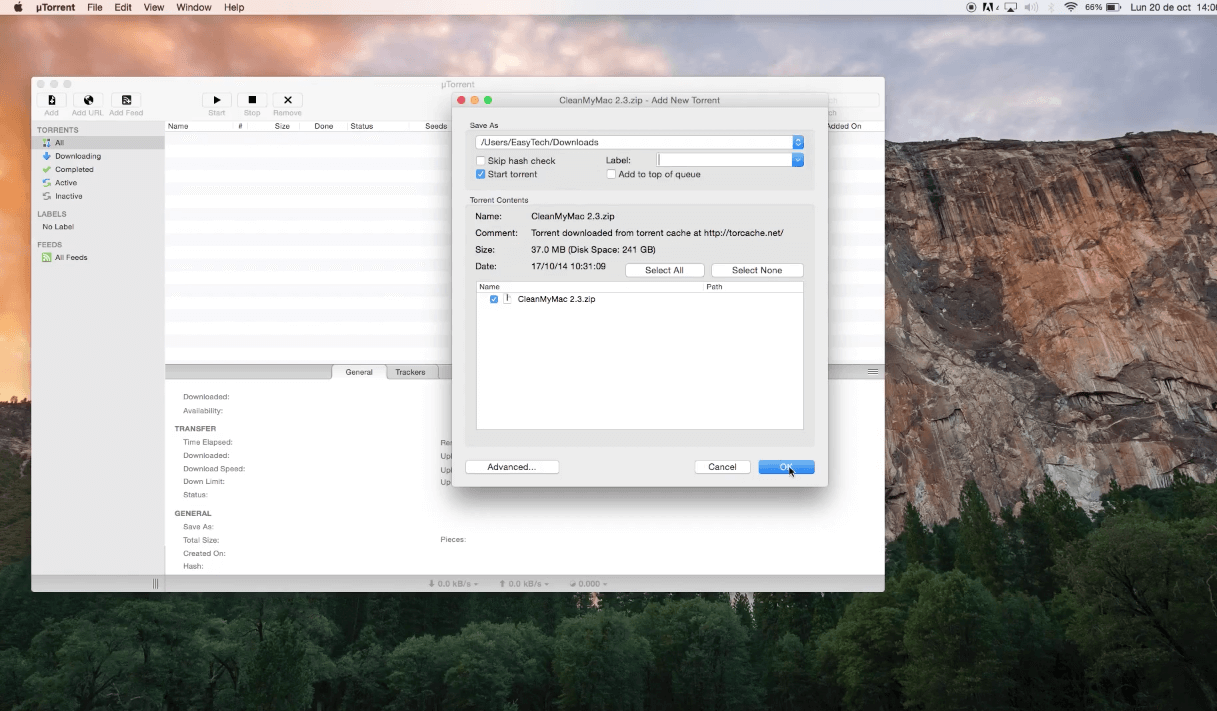
Task: Open the Save As path dropdown arrow
Action: coord(798,142)
